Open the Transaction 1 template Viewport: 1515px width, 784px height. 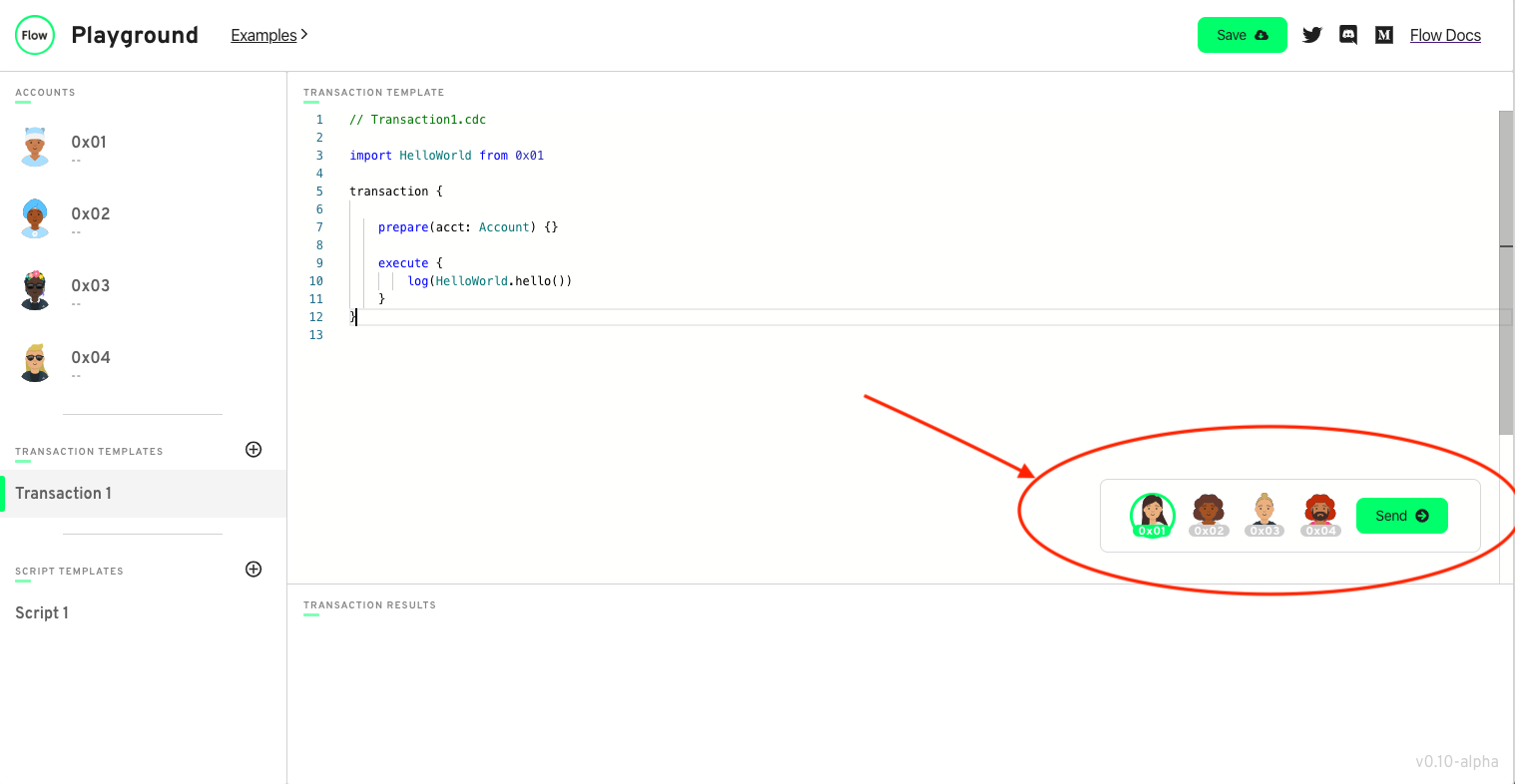pos(143,494)
